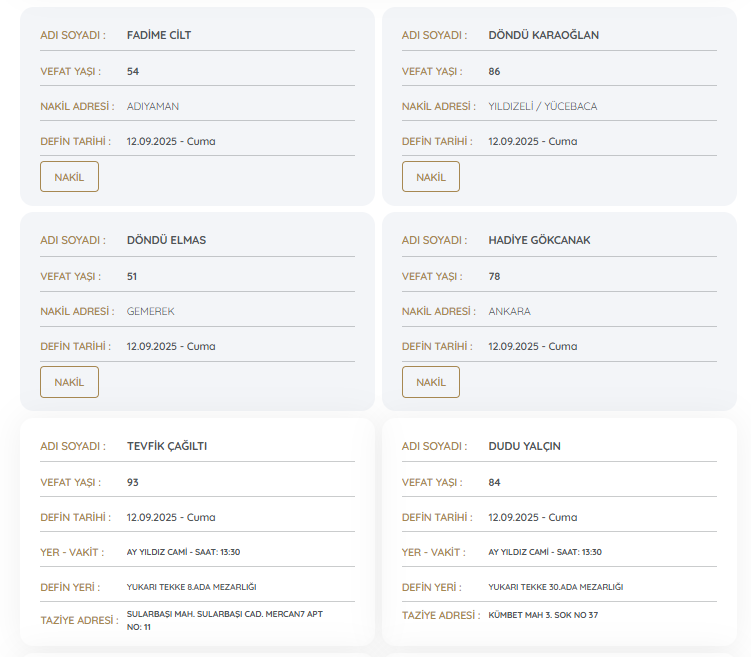Viewport: 751px width, 657px height.
Task: Click the Gemerek transfer address
Action: pos(150,311)
